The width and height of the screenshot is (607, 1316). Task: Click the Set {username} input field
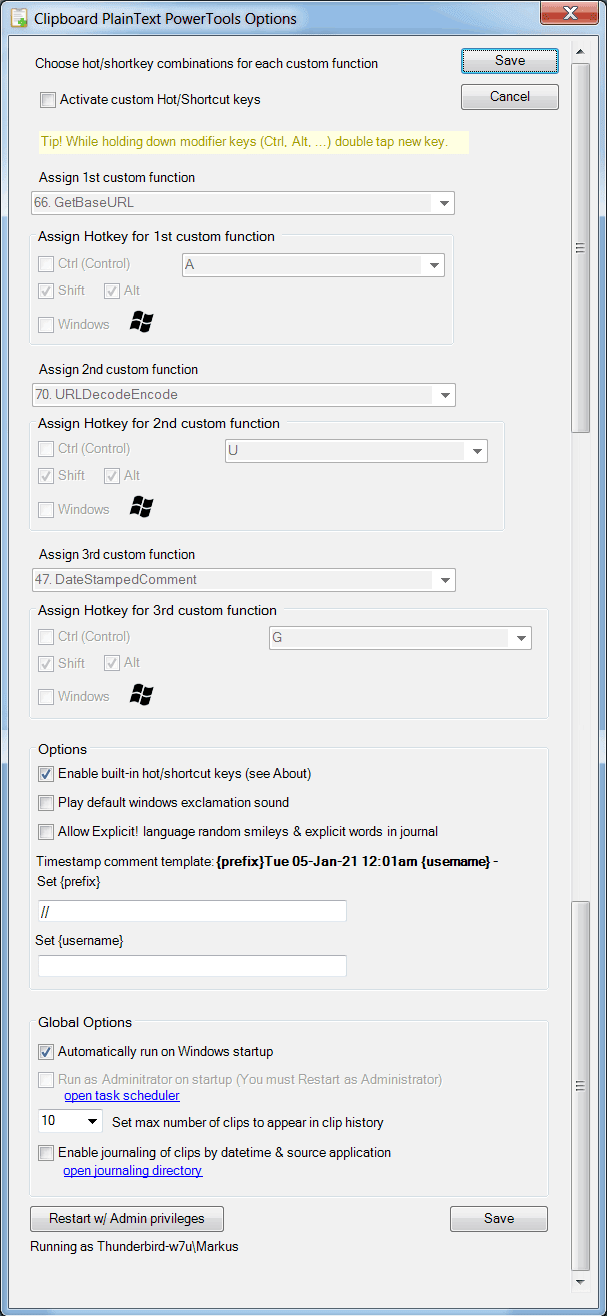pyautogui.click(x=192, y=966)
